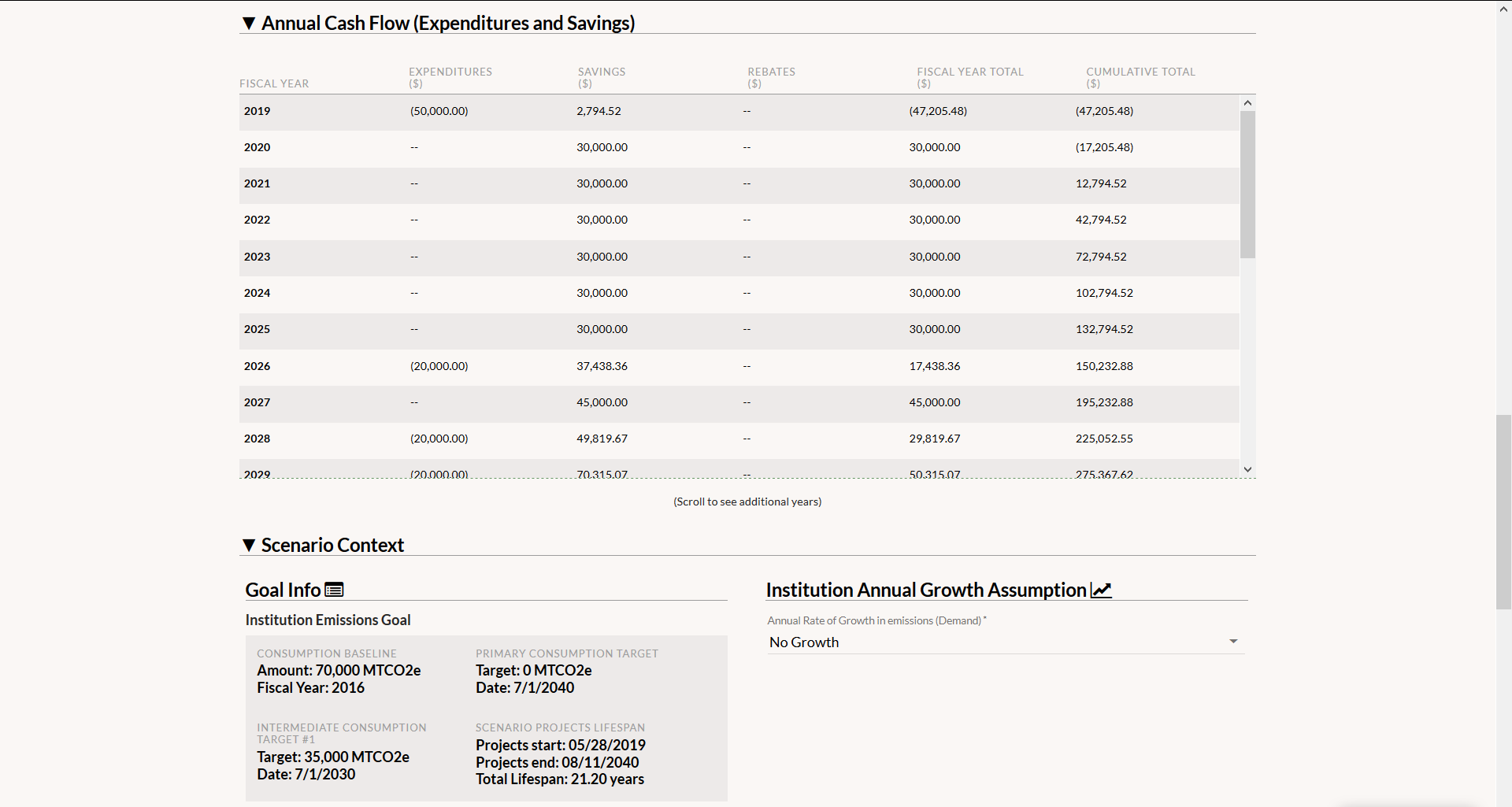This screenshot has width=1512, height=807.
Task: Click cumulative total 195,232.88 for 2027
Action: pyautogui.click(x=1104, y=402)
